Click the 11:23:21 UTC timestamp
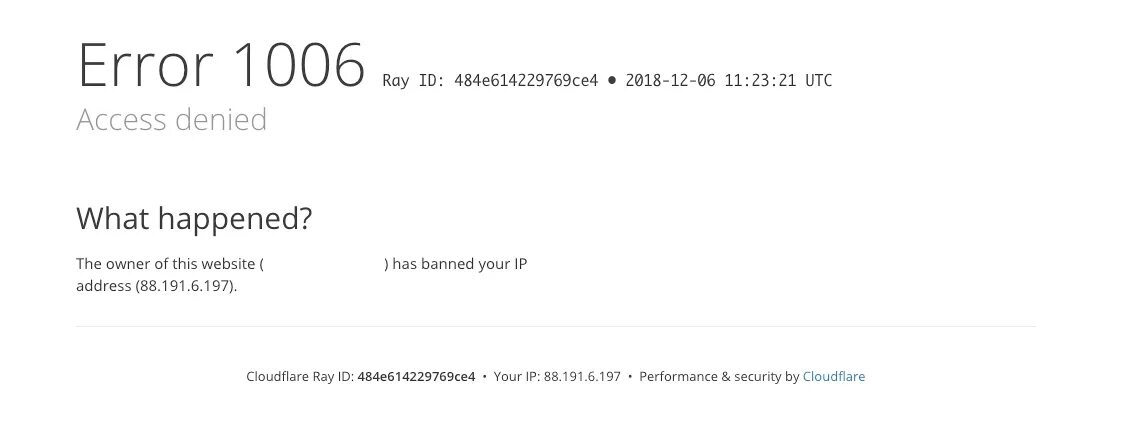This screenshot has width=1124, height=446. tap(778, 80)
